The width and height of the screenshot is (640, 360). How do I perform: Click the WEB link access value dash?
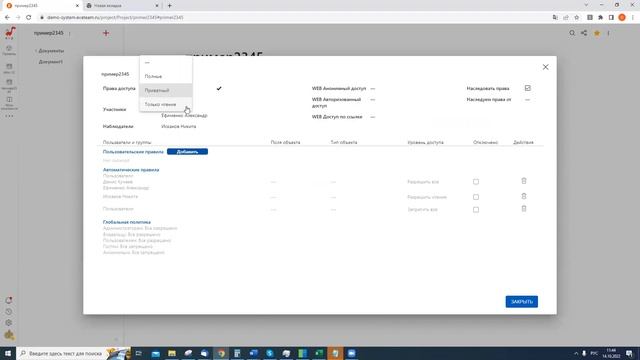[373, 117]
